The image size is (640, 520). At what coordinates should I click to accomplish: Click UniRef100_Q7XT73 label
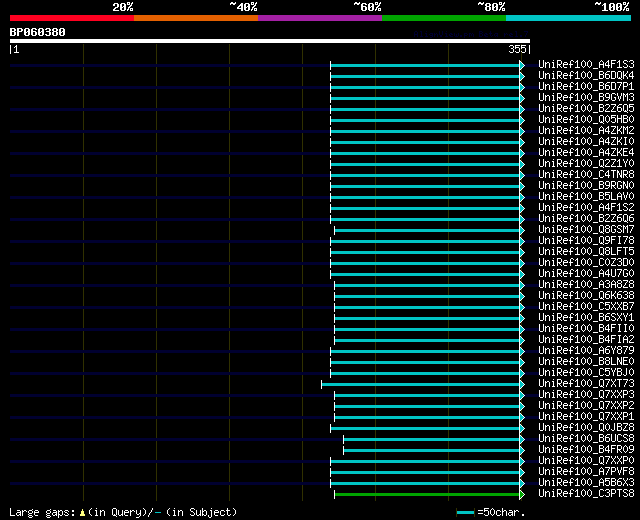[x=586, y=384]
